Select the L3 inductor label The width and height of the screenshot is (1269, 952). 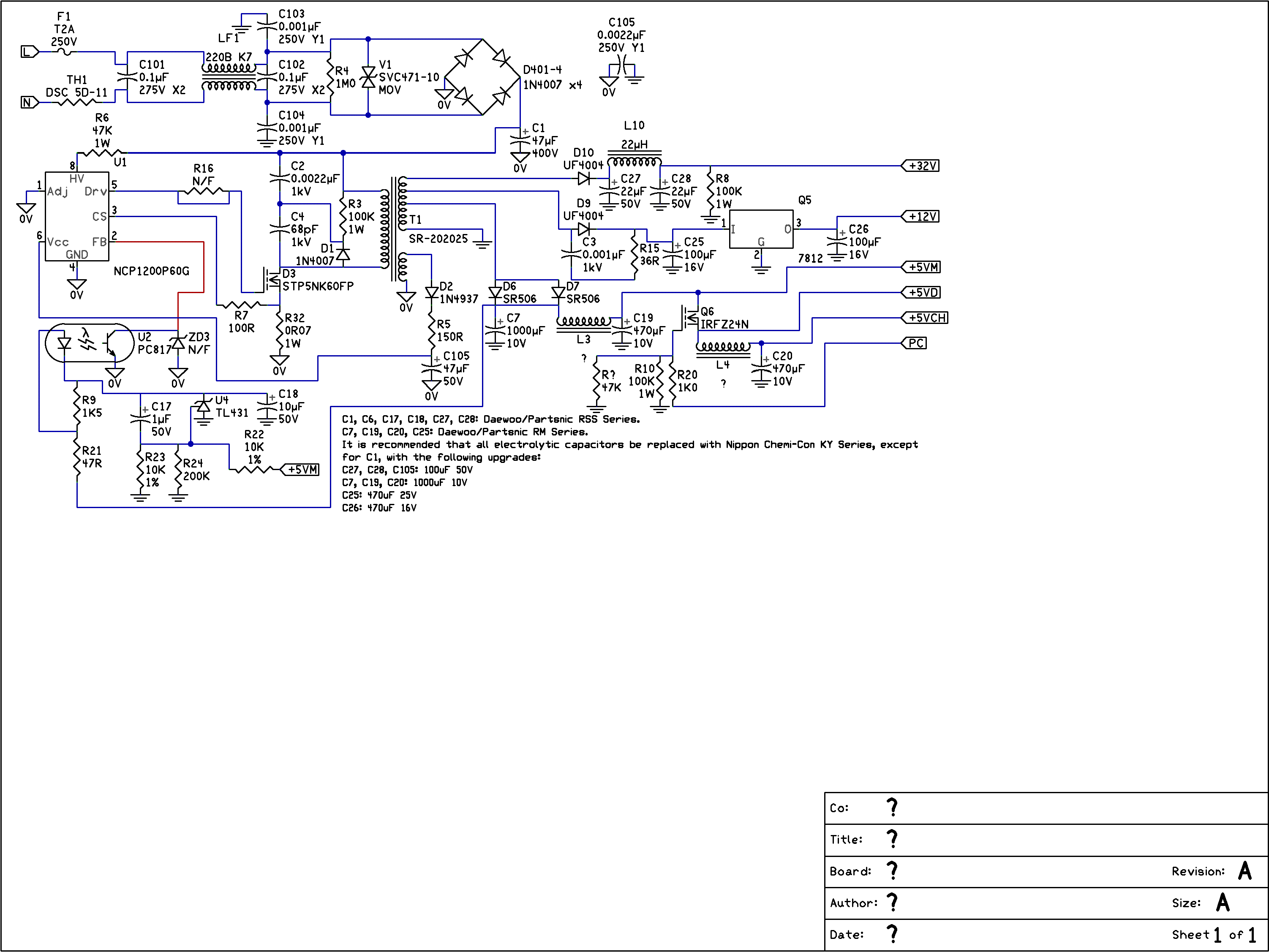pos(583,339)
